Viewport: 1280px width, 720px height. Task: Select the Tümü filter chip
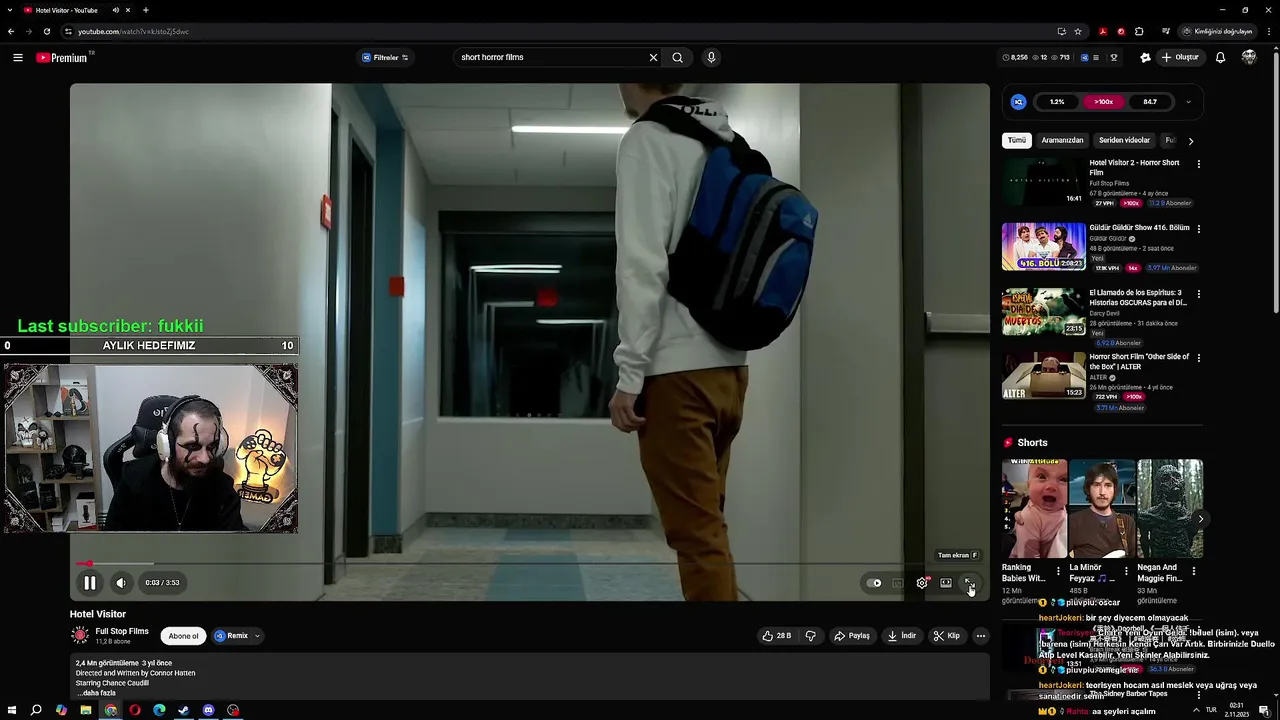point(1017,140)
